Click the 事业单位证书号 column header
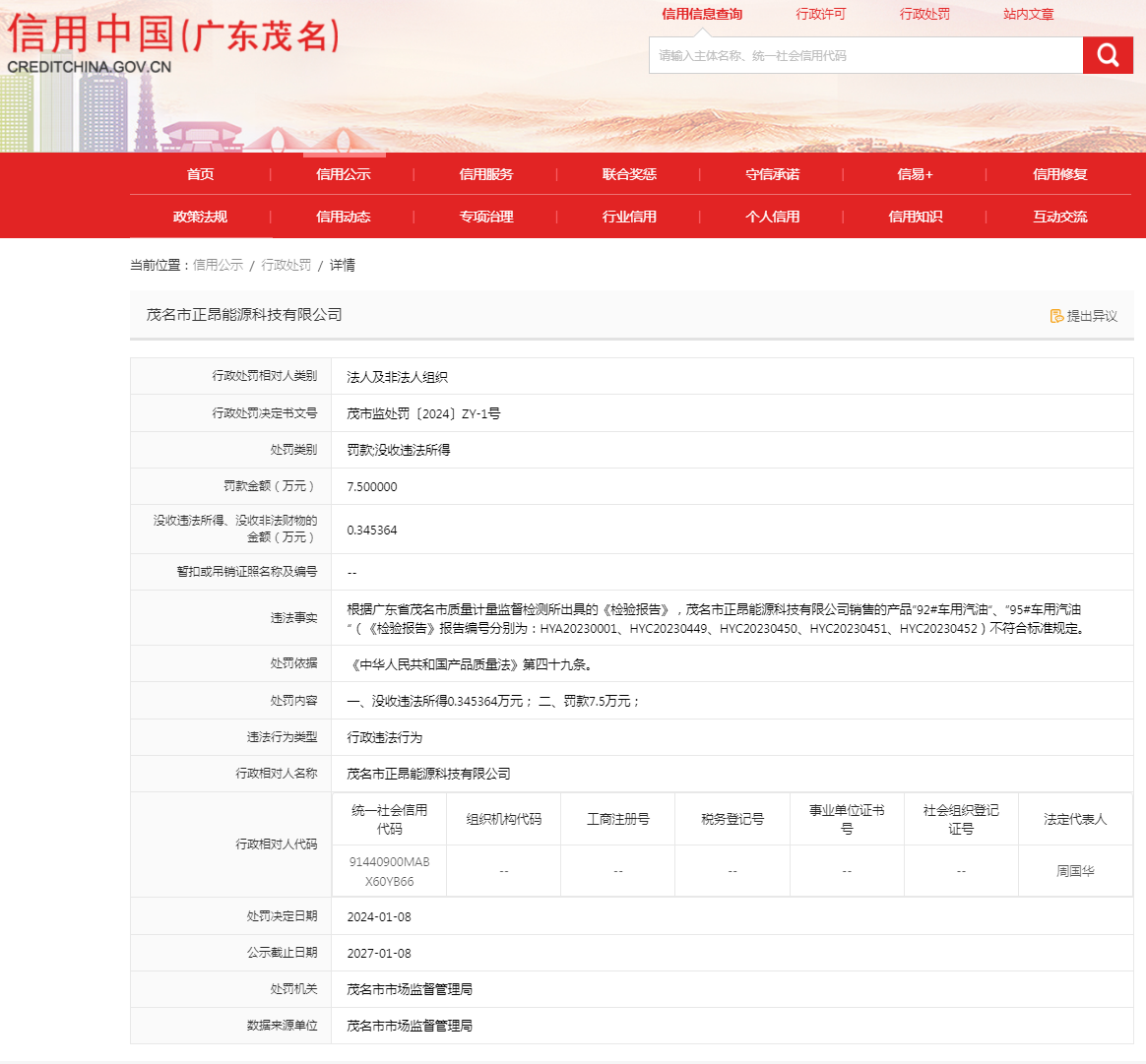 [x=847, y=819]
